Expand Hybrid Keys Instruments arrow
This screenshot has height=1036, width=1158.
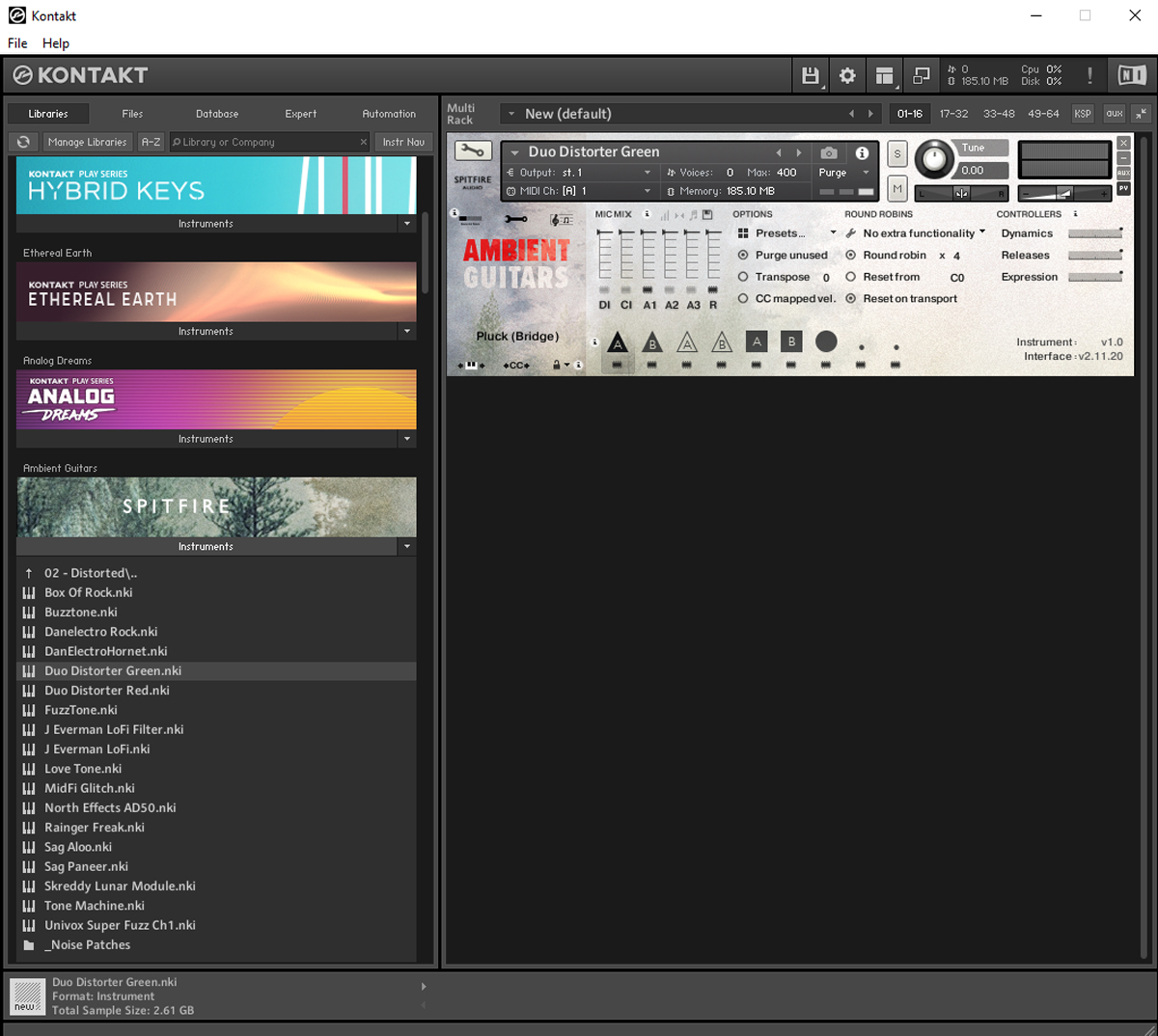[407, 224]
